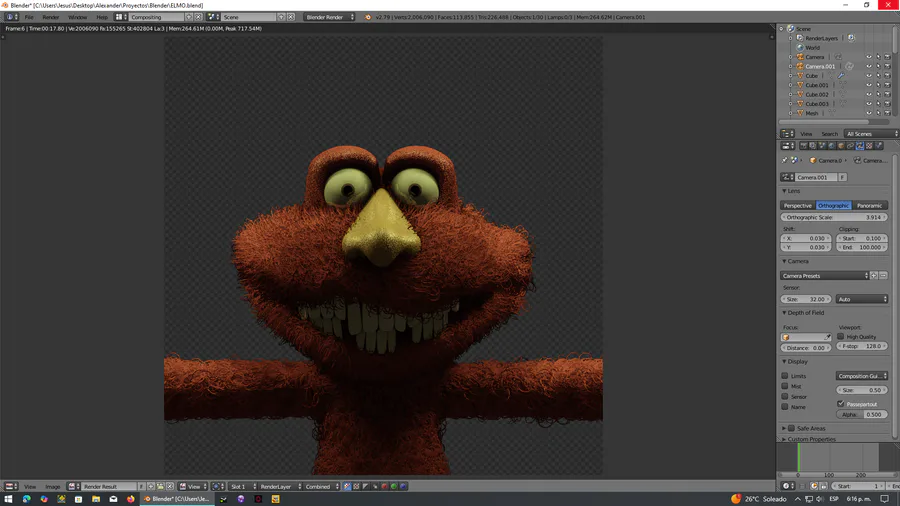Open the All Scenes outliner filter dropdown
The width and height of the screenshot is (900, 506).
(x=871, y=134)
